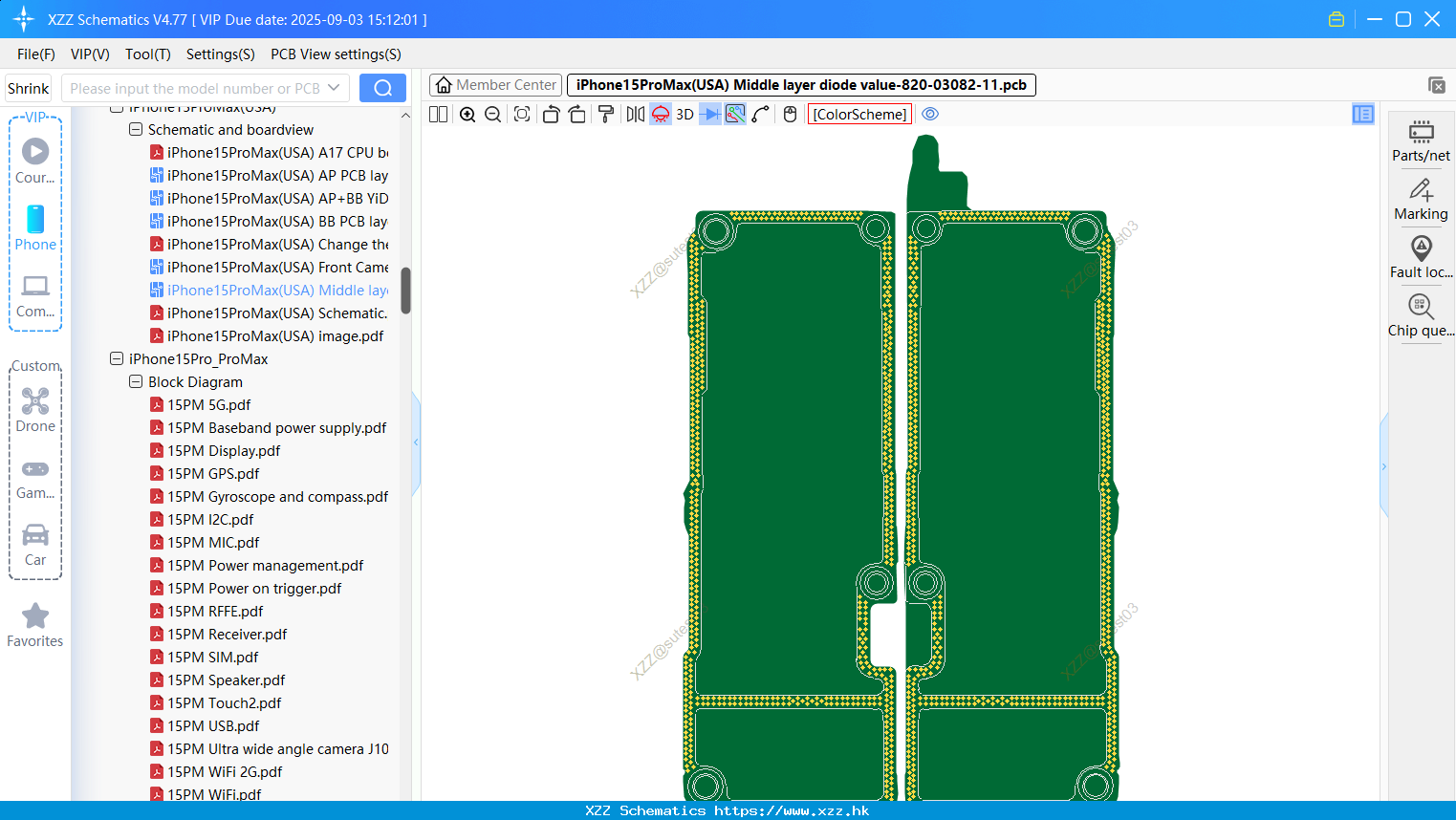Select the Middle layer diode value pcb tab
This screenshot has width=1456, height=820.
click(801, 85)
